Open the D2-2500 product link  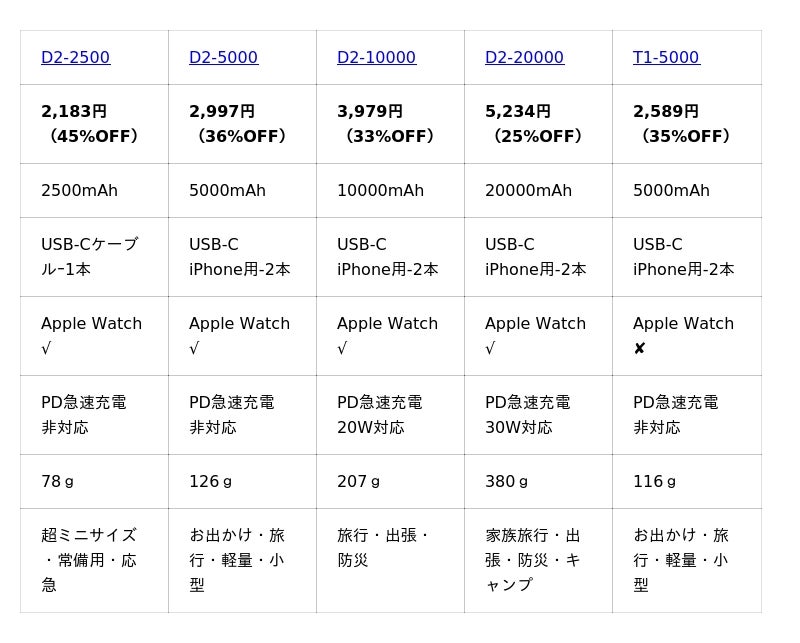pyautogui.click(x=75, y=58)
